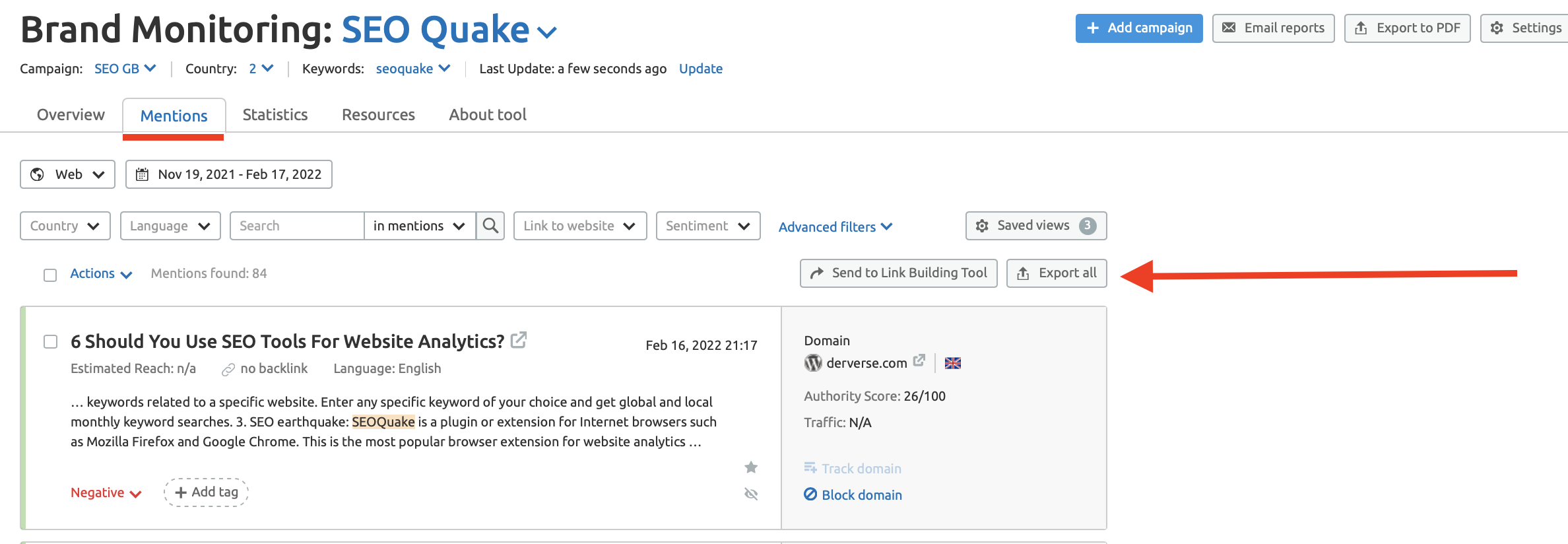Change the 'in mentions' search scope dropdown
The height and width of the screenshot is (544, 1568).
420,226
